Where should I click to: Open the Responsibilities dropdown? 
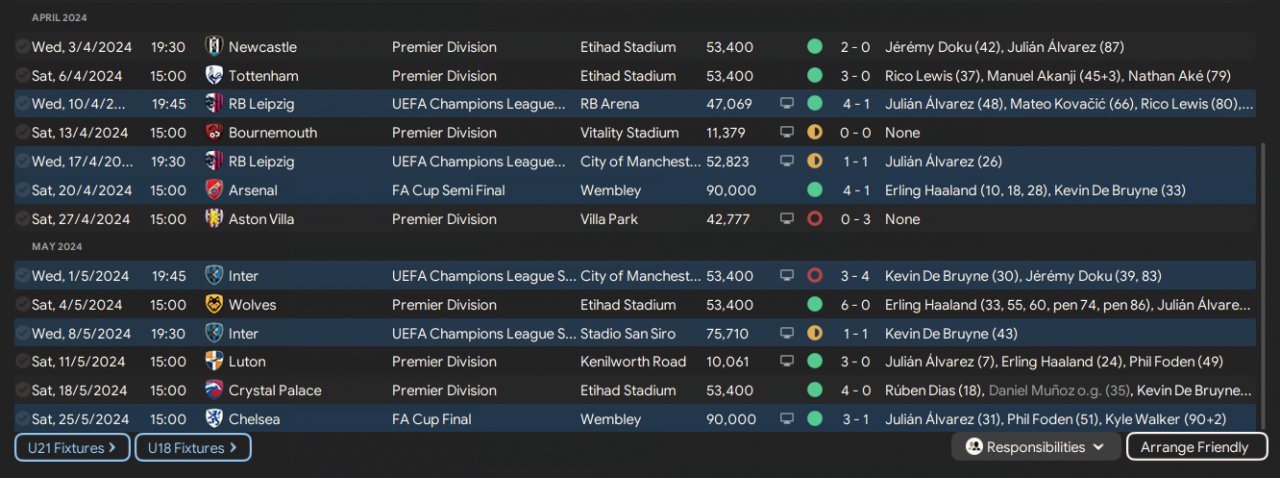[1035, 447]
